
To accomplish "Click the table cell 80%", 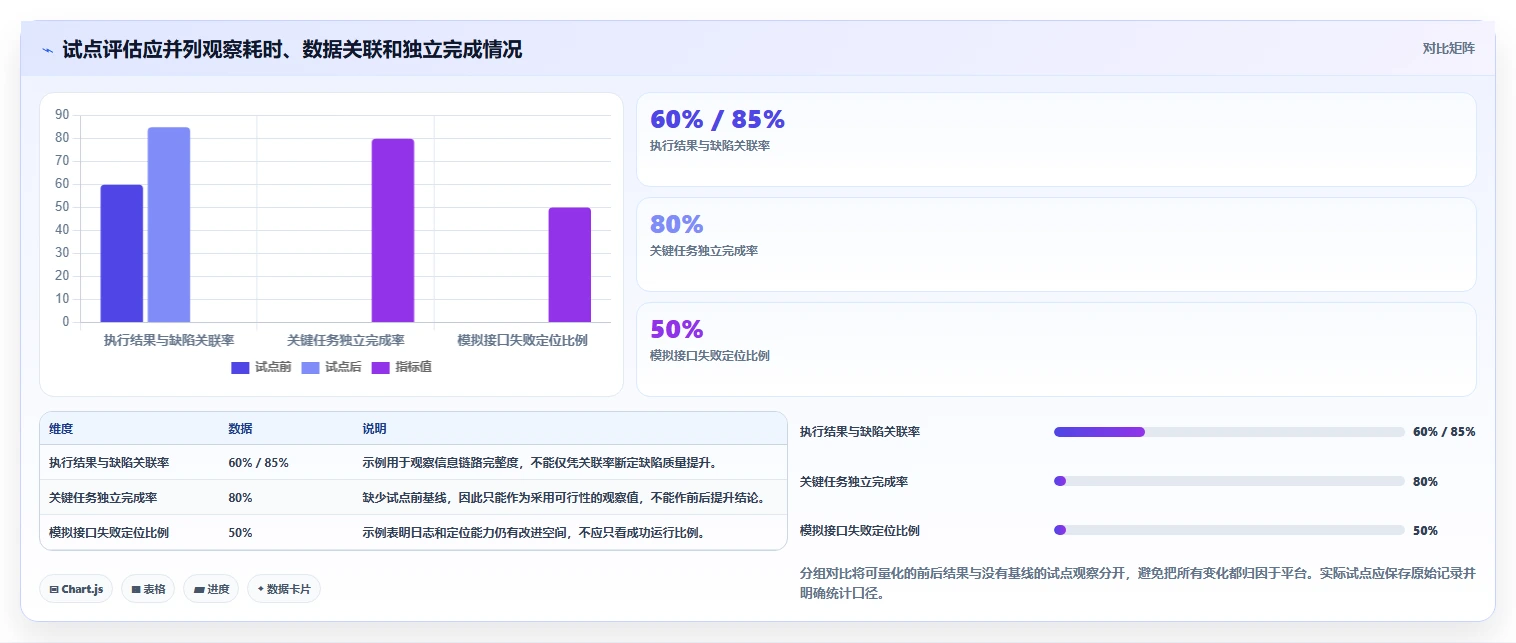I will [240, 497].
